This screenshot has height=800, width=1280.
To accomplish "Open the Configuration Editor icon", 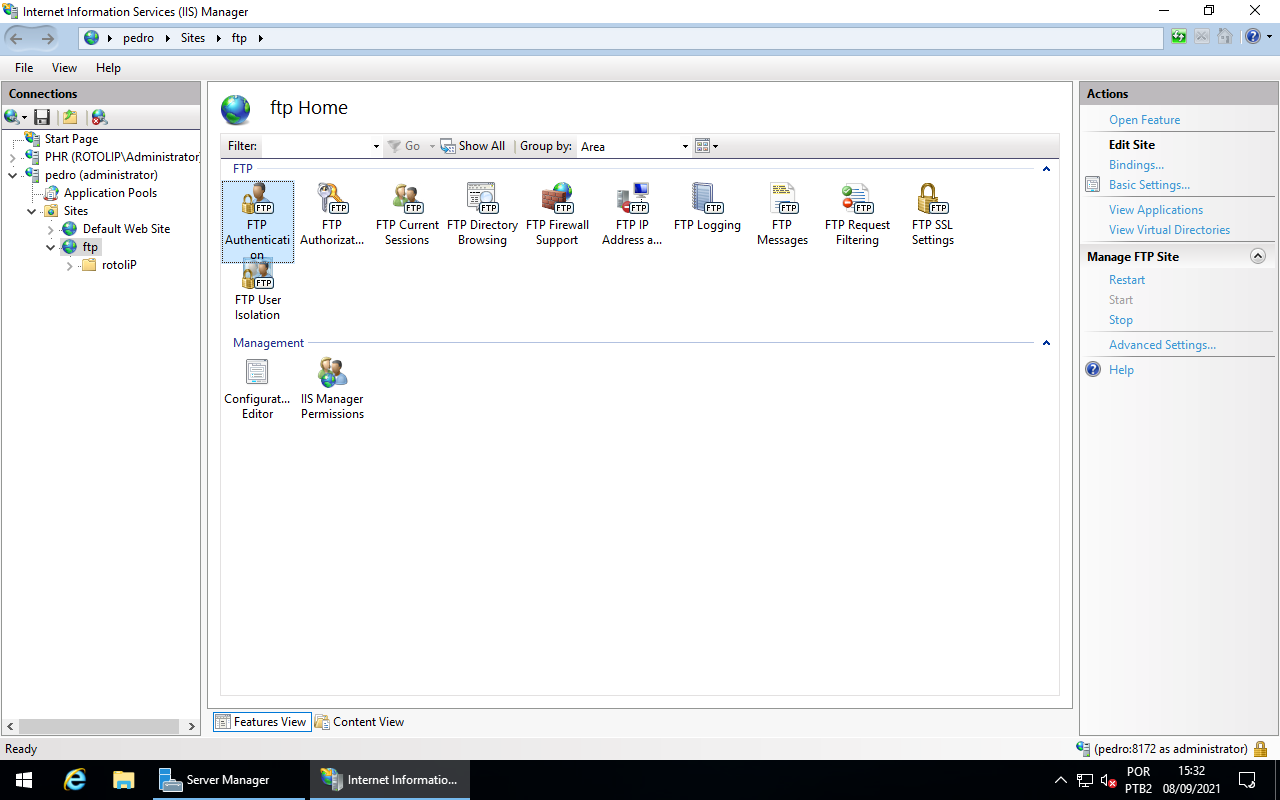I will [257, 389].
